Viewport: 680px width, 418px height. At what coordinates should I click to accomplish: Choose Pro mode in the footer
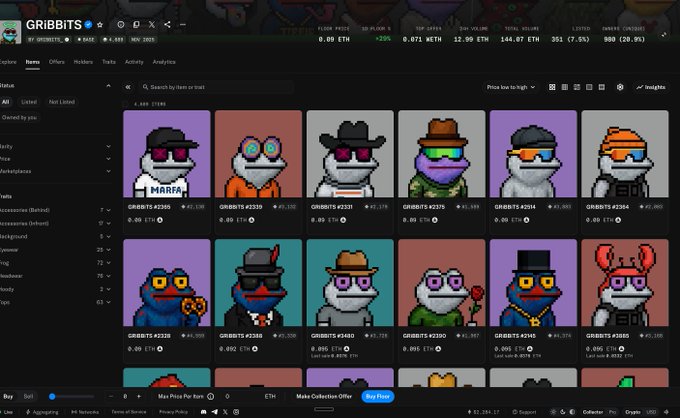pos(612,412)
